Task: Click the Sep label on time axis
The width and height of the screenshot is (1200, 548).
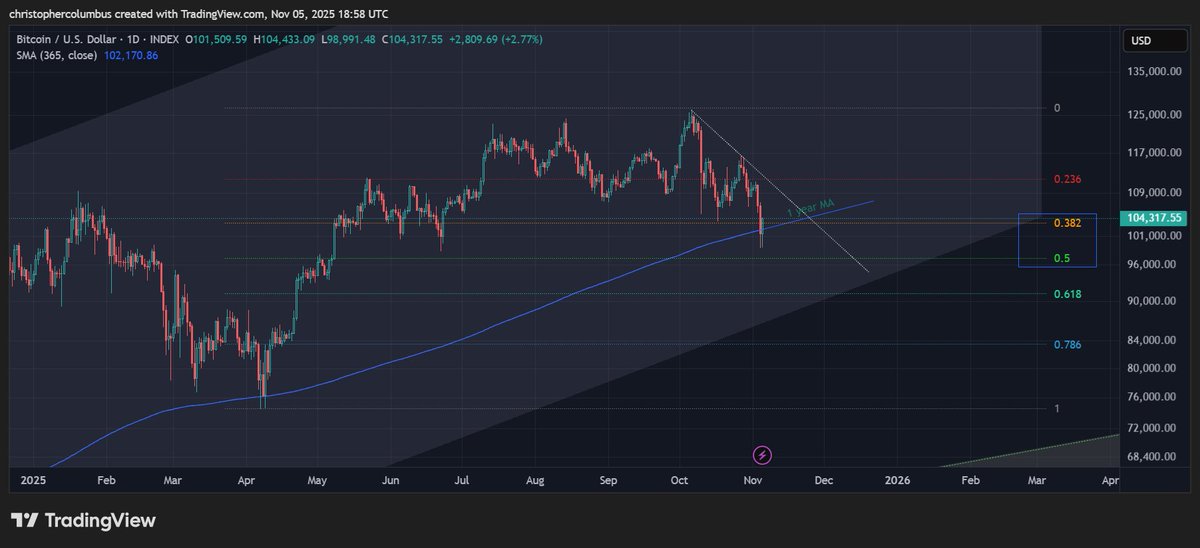Action: (610, 481)
